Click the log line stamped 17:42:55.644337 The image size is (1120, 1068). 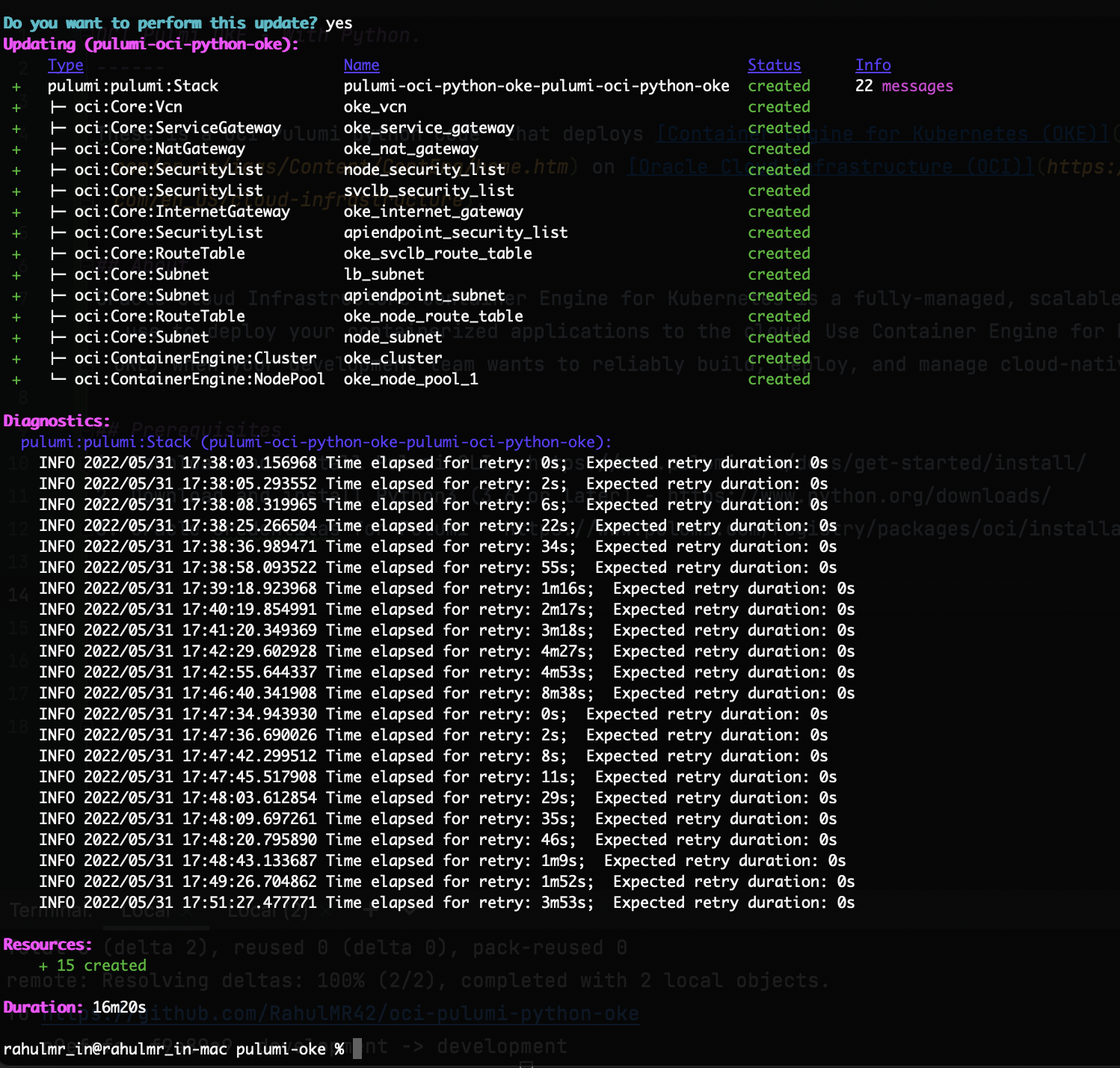[447, 672]
